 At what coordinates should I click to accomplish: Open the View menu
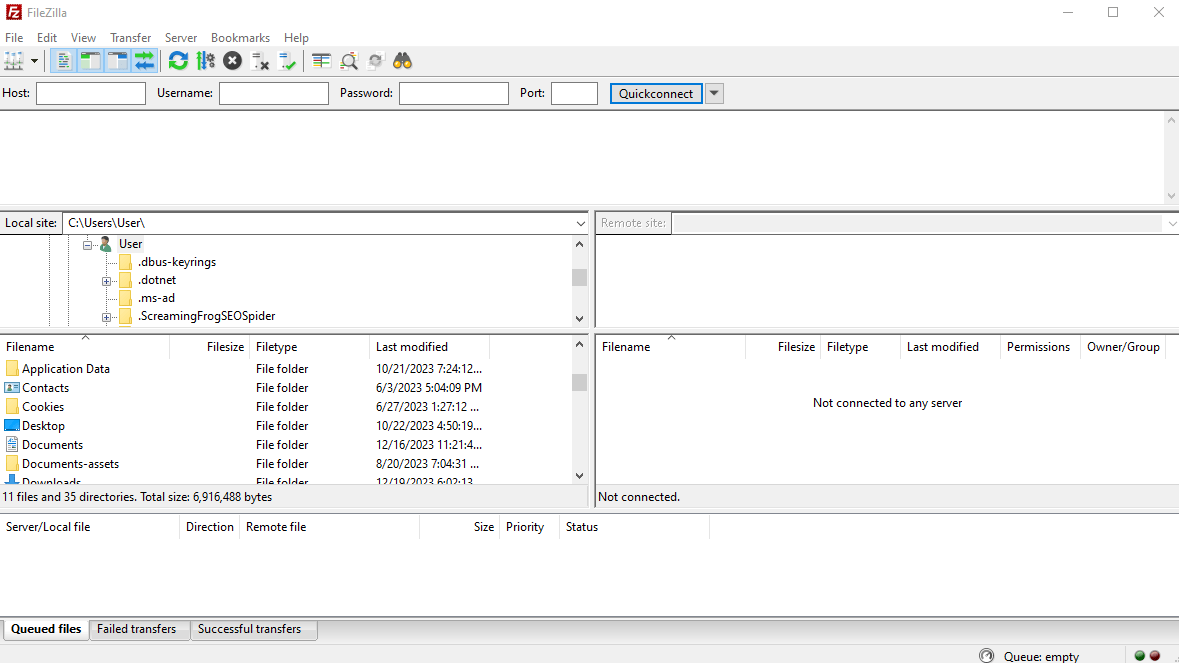(x=83, y=38)
